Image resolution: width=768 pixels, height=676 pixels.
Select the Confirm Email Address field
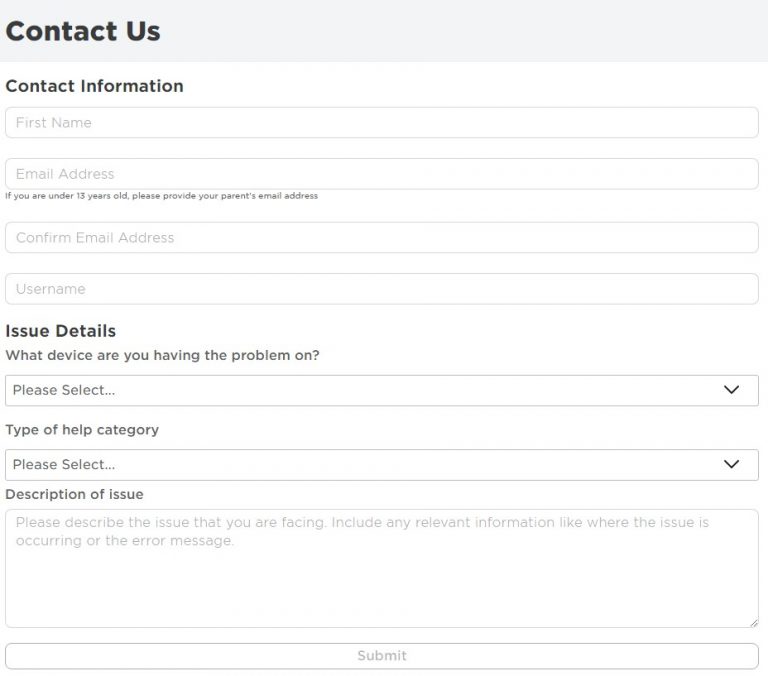[x=381, y=238]
